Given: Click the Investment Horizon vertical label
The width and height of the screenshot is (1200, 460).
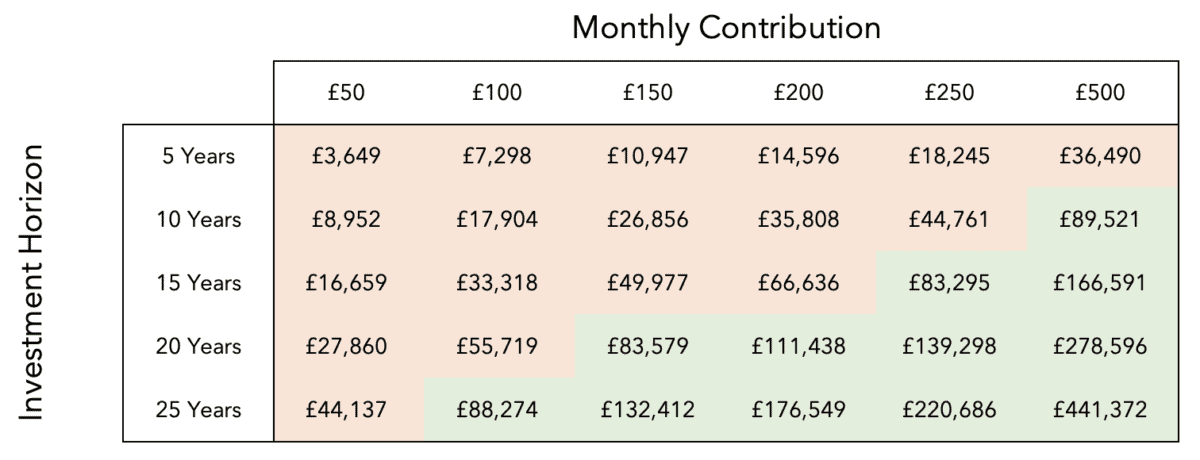Looking at the screenshot, I should click(33, 282).
